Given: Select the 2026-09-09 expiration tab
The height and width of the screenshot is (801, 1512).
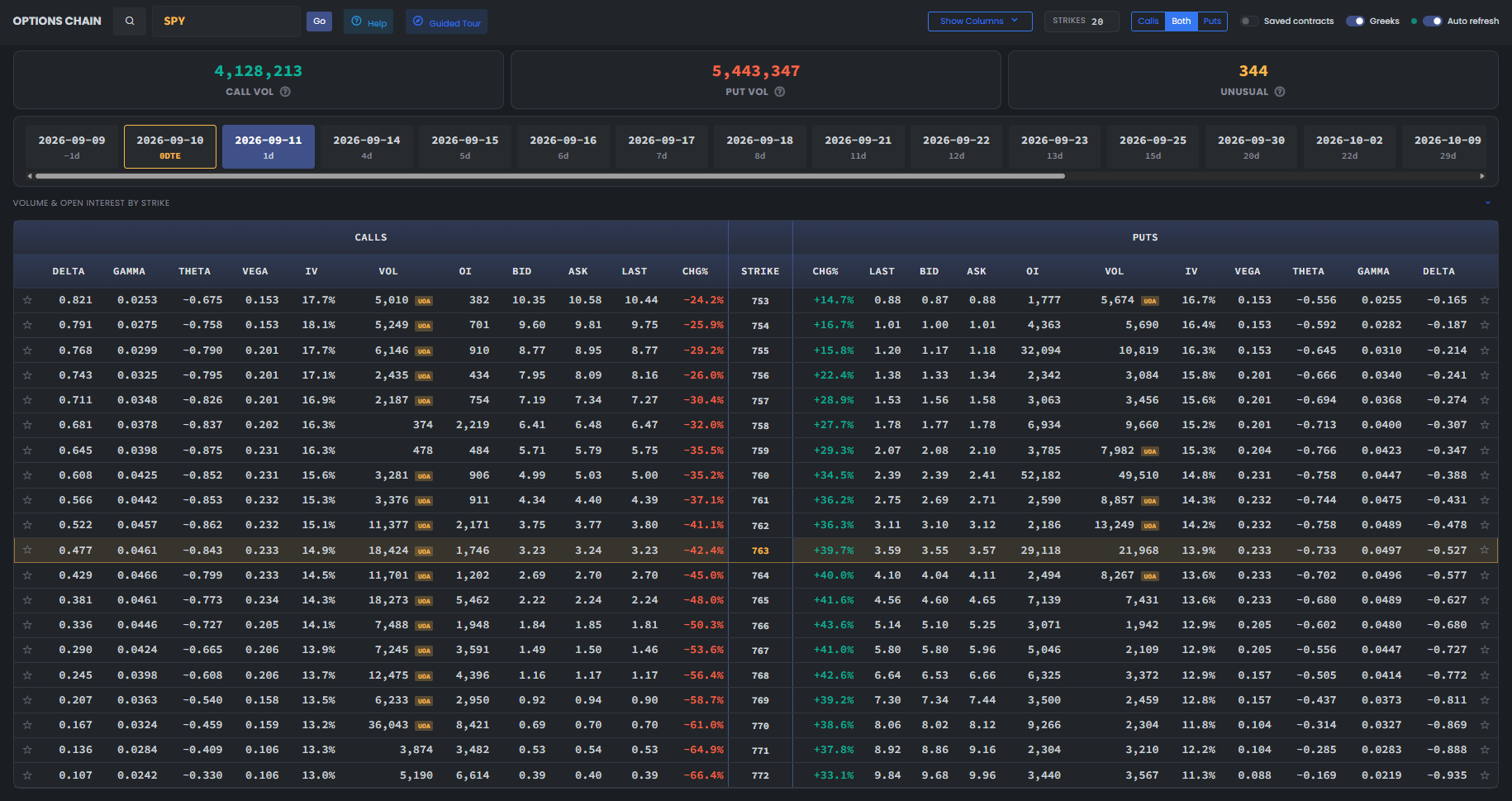Looking at the screenshot, I should tap(72, 146).
